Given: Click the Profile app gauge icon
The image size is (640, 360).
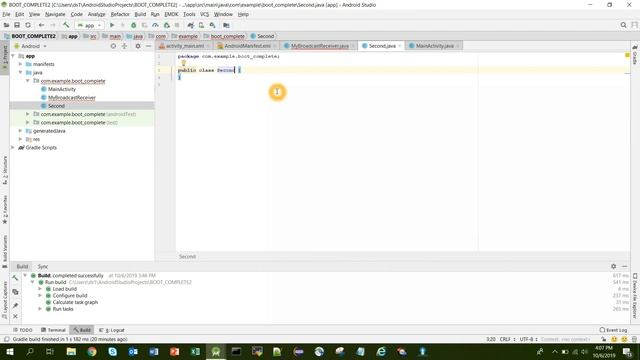Looking at the screenshot, I should click(x=155, y=25).
